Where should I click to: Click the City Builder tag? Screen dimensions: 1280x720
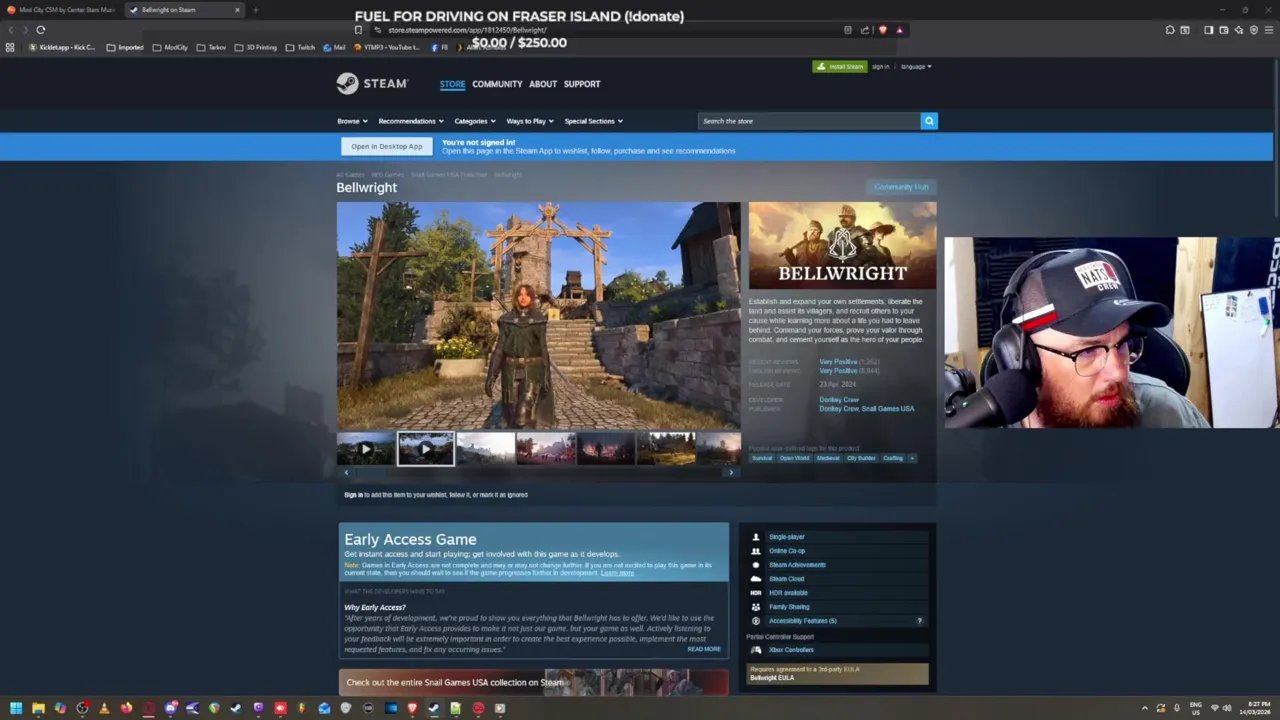[861, 458]
